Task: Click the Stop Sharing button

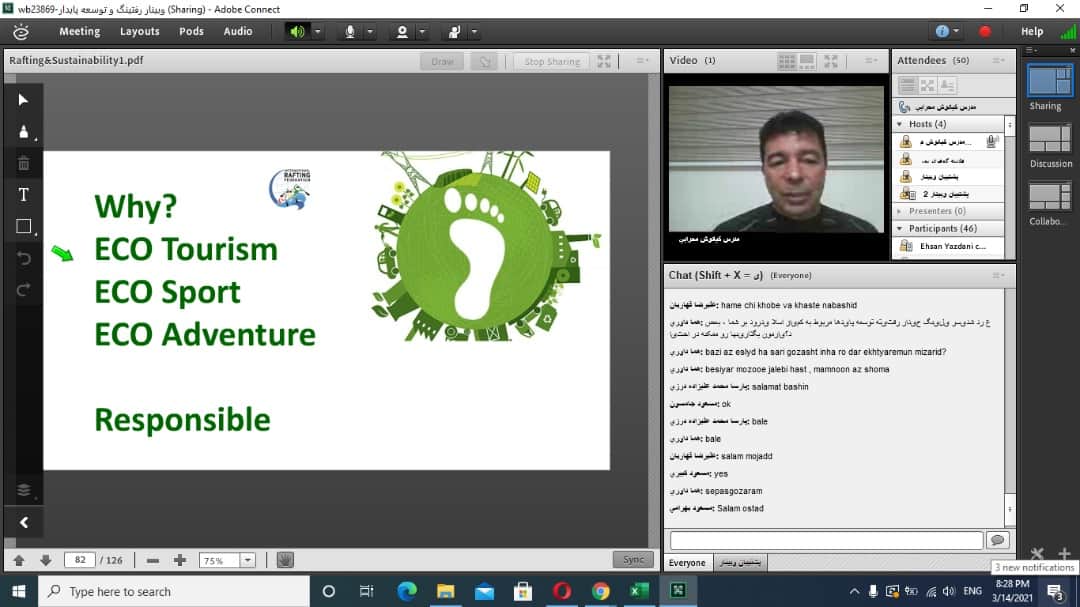Action: tap(551, 61)
